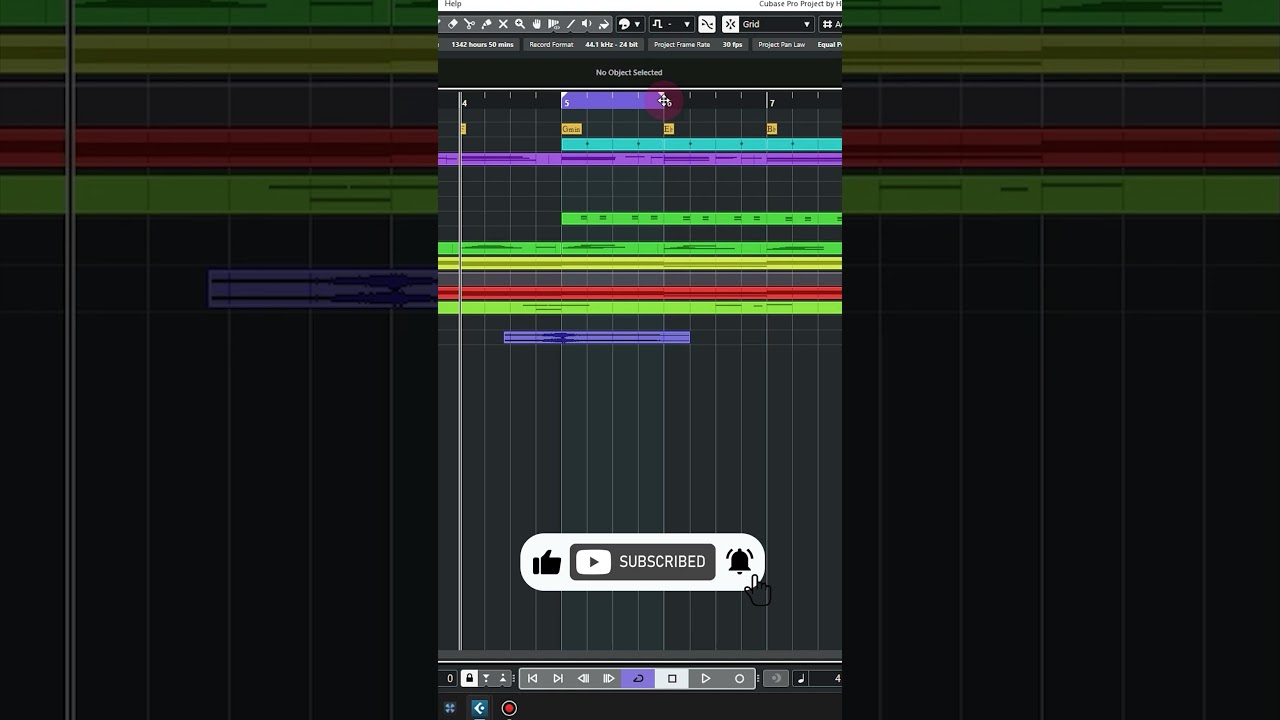The height and width of the screenshot is (720, 1280).
Task: Click the Project Frame Rate 30 fps value
Action: [x=732, y=45]
